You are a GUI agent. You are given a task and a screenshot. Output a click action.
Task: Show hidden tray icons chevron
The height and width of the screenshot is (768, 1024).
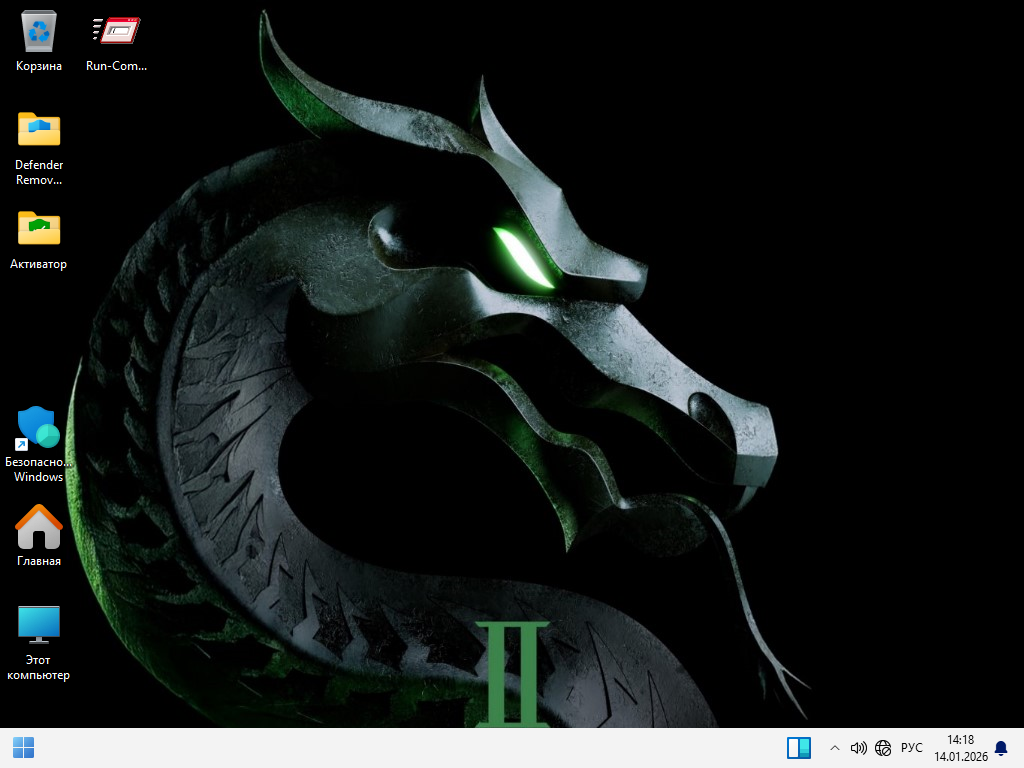pyautogui.click(x=835, y=748)
